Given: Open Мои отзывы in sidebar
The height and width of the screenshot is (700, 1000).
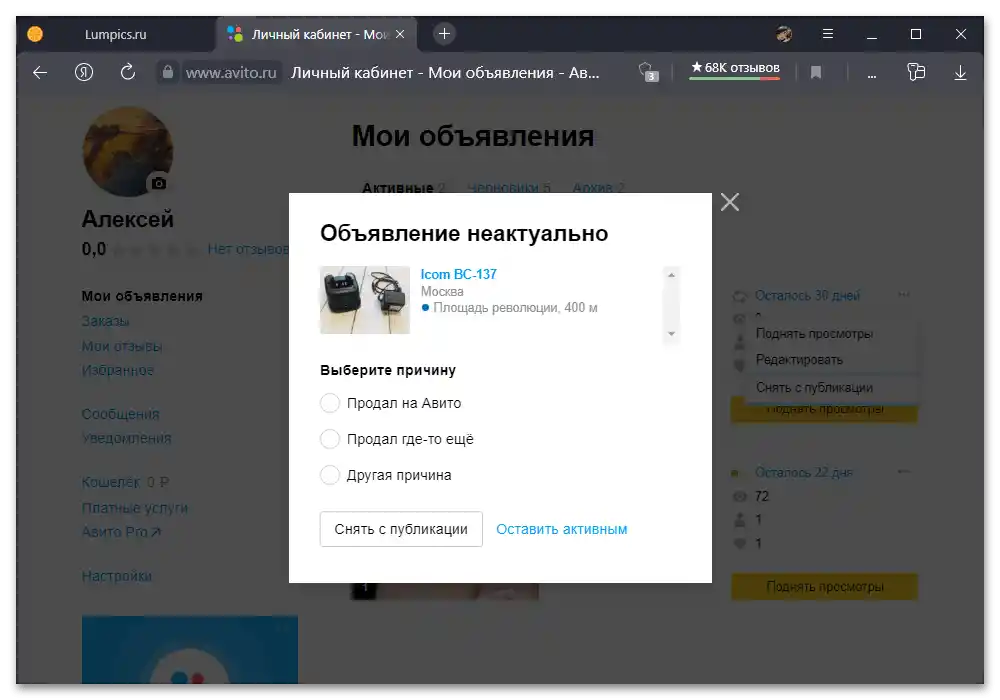Looking at the screenshot, I should coord(122,346).
